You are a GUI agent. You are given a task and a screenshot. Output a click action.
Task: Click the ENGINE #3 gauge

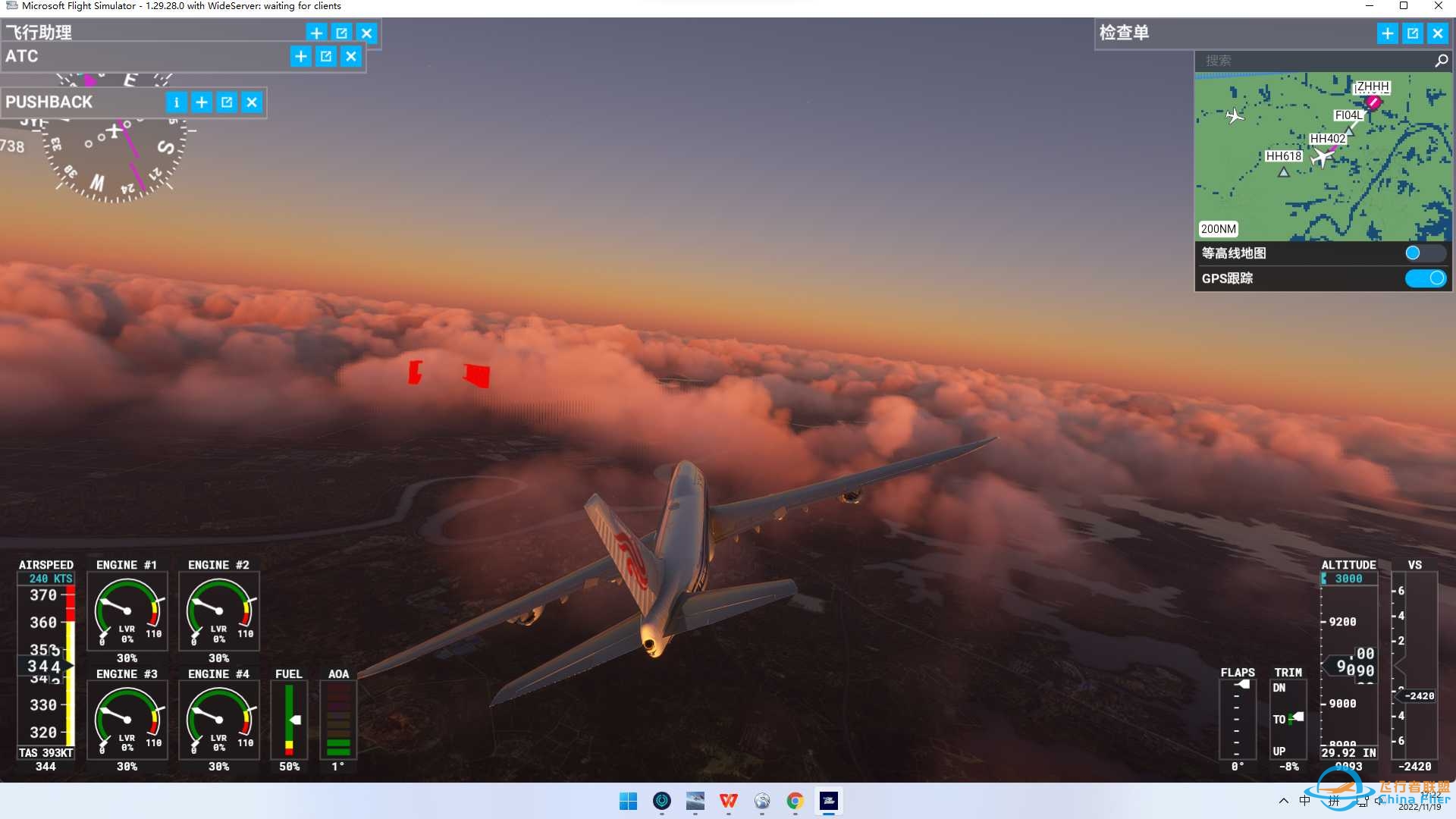pyautogui.click(x=127, y=720)
